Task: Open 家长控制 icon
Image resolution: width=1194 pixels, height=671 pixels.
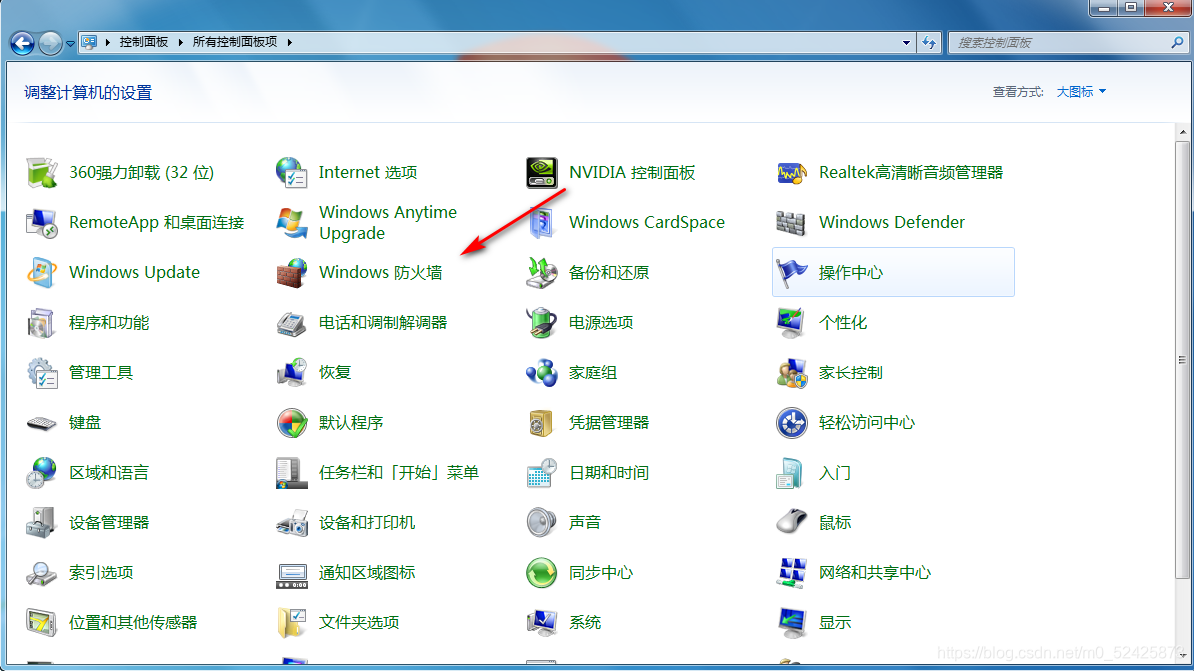Action: pyautogui.click(x=791, y=372)
